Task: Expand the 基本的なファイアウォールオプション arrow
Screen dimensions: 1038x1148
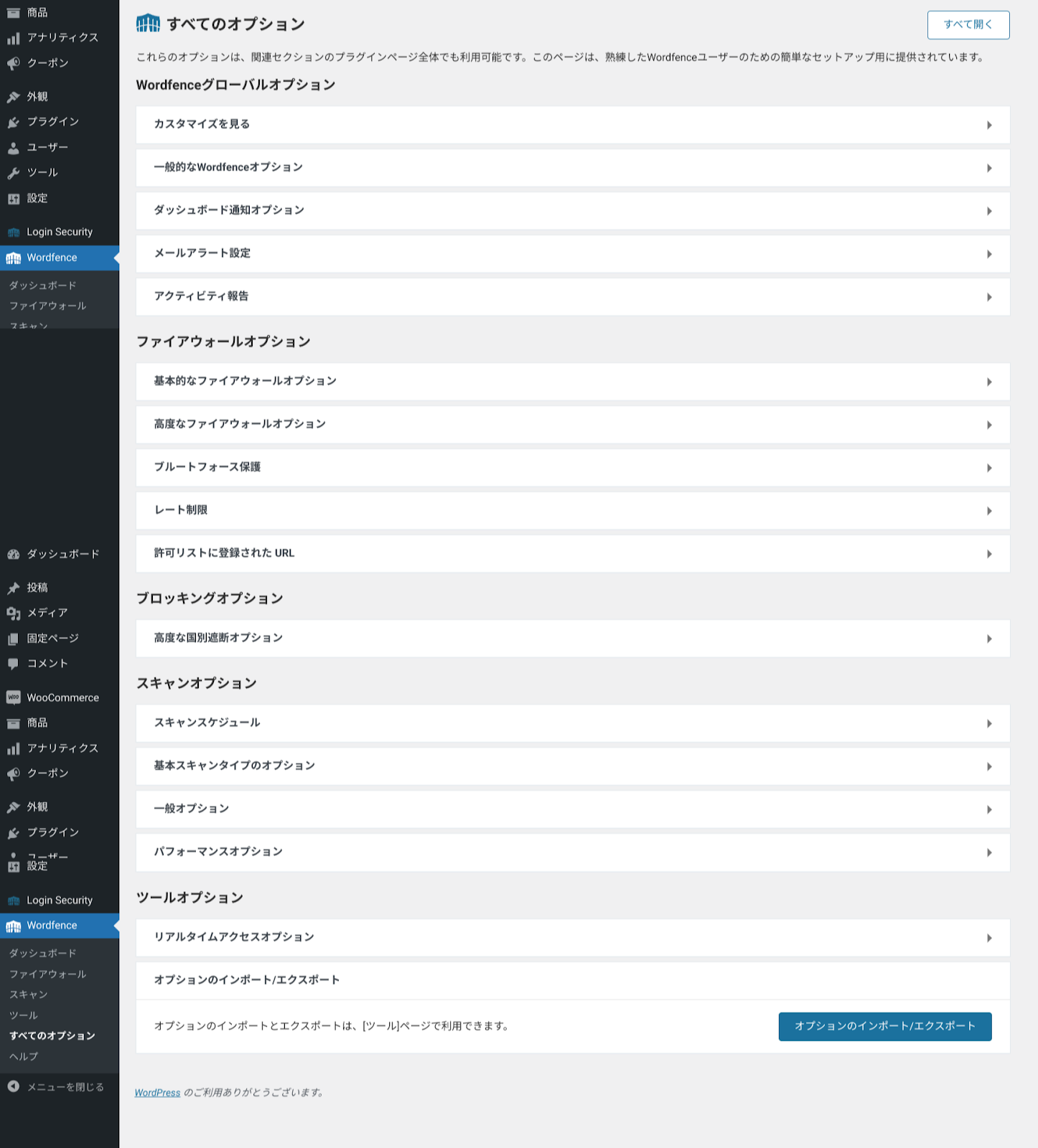Action: point(989,382)
